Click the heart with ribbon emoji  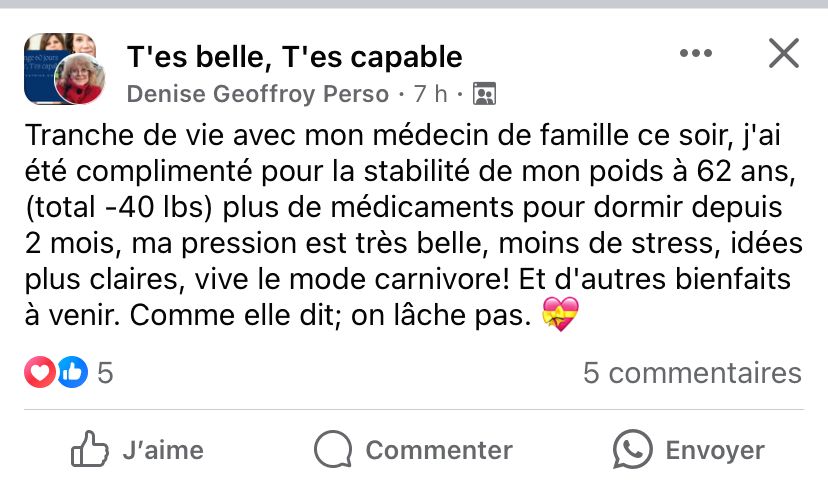point(560,317)
